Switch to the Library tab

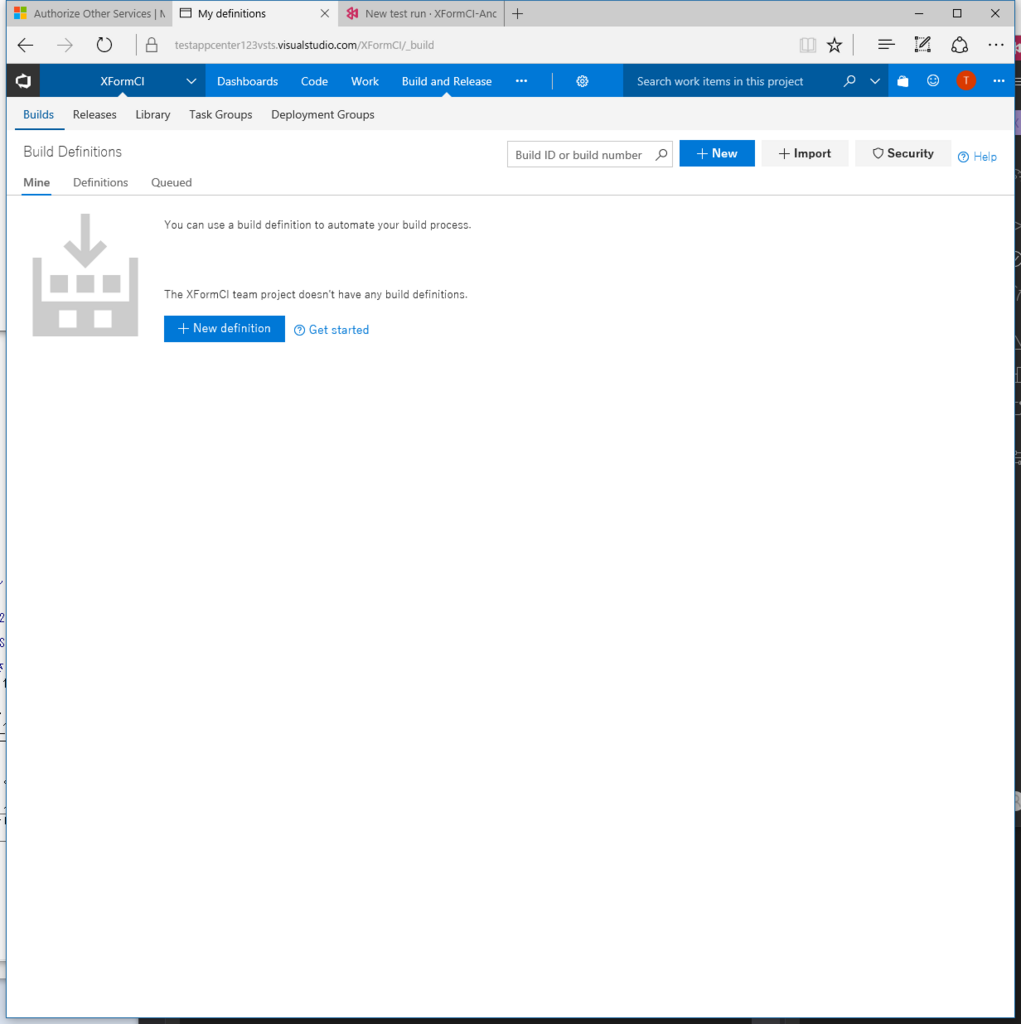pyautogui.click(x=153, y=114)
